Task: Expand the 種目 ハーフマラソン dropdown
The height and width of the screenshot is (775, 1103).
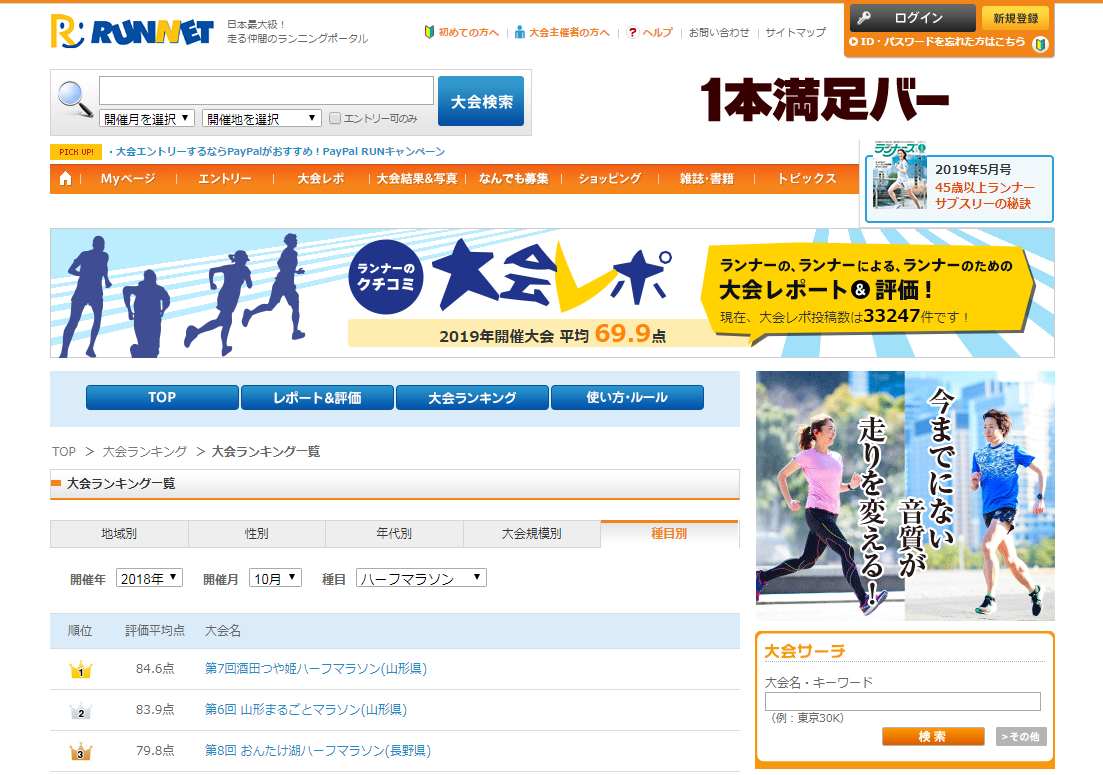Action: tap(421, 578)
